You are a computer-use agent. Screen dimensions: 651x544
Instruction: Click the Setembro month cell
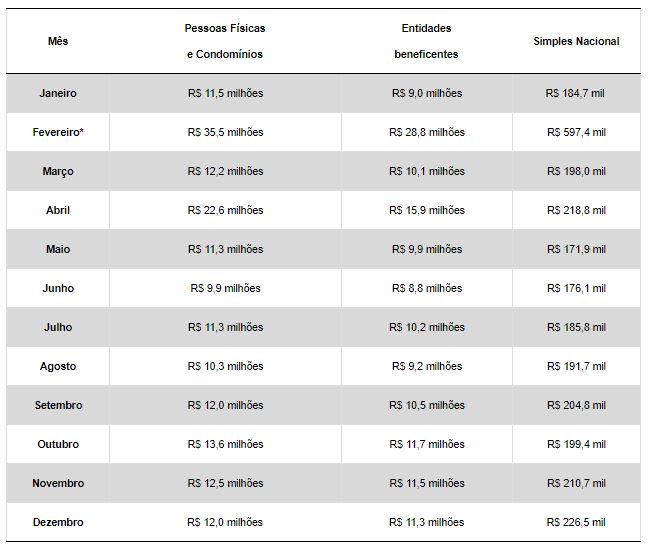58,405
